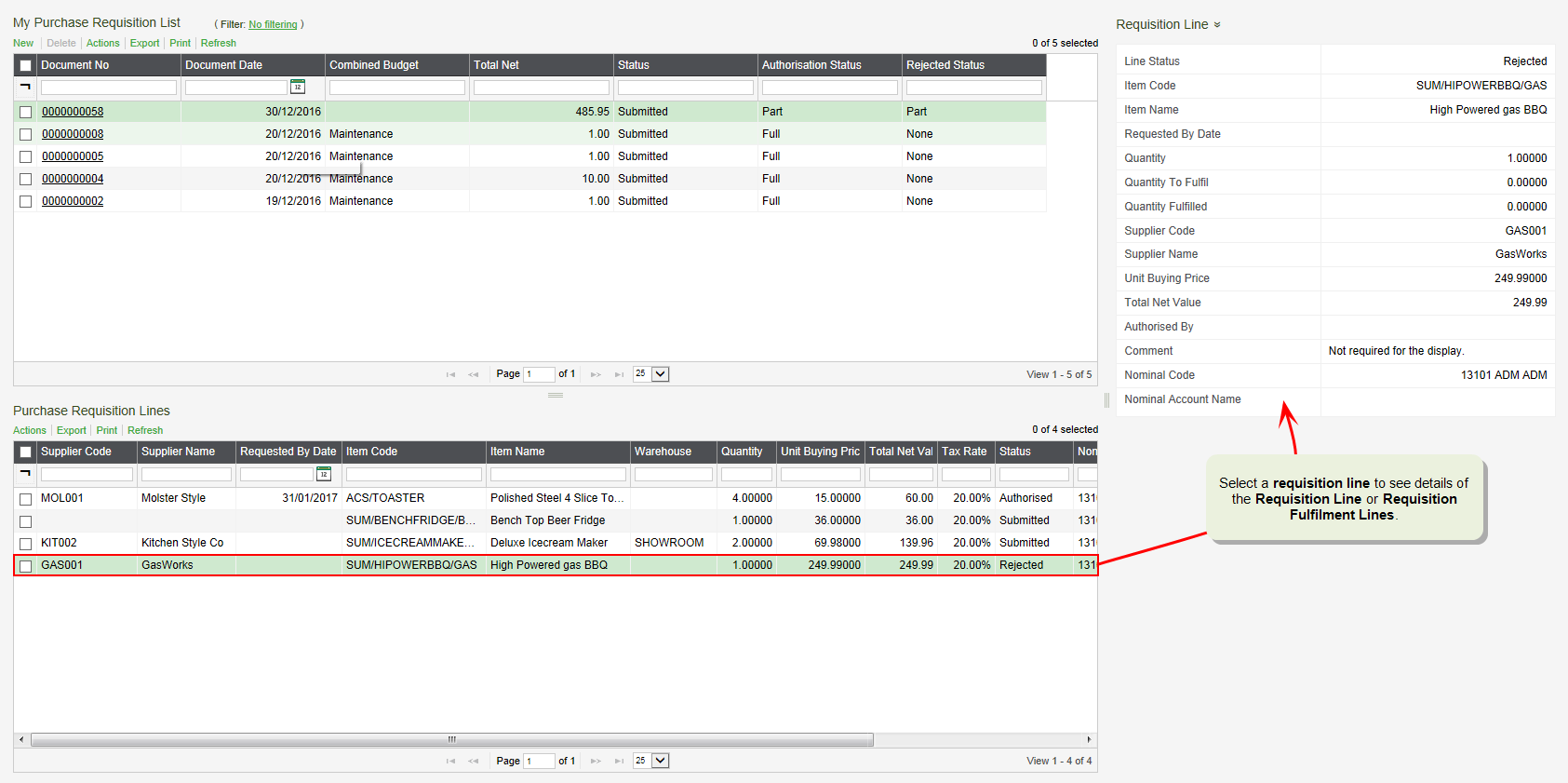This screenshot has height=783, width=1568.
Task: Collapse the Requisition Line panel header
Action: [1217, 25]
